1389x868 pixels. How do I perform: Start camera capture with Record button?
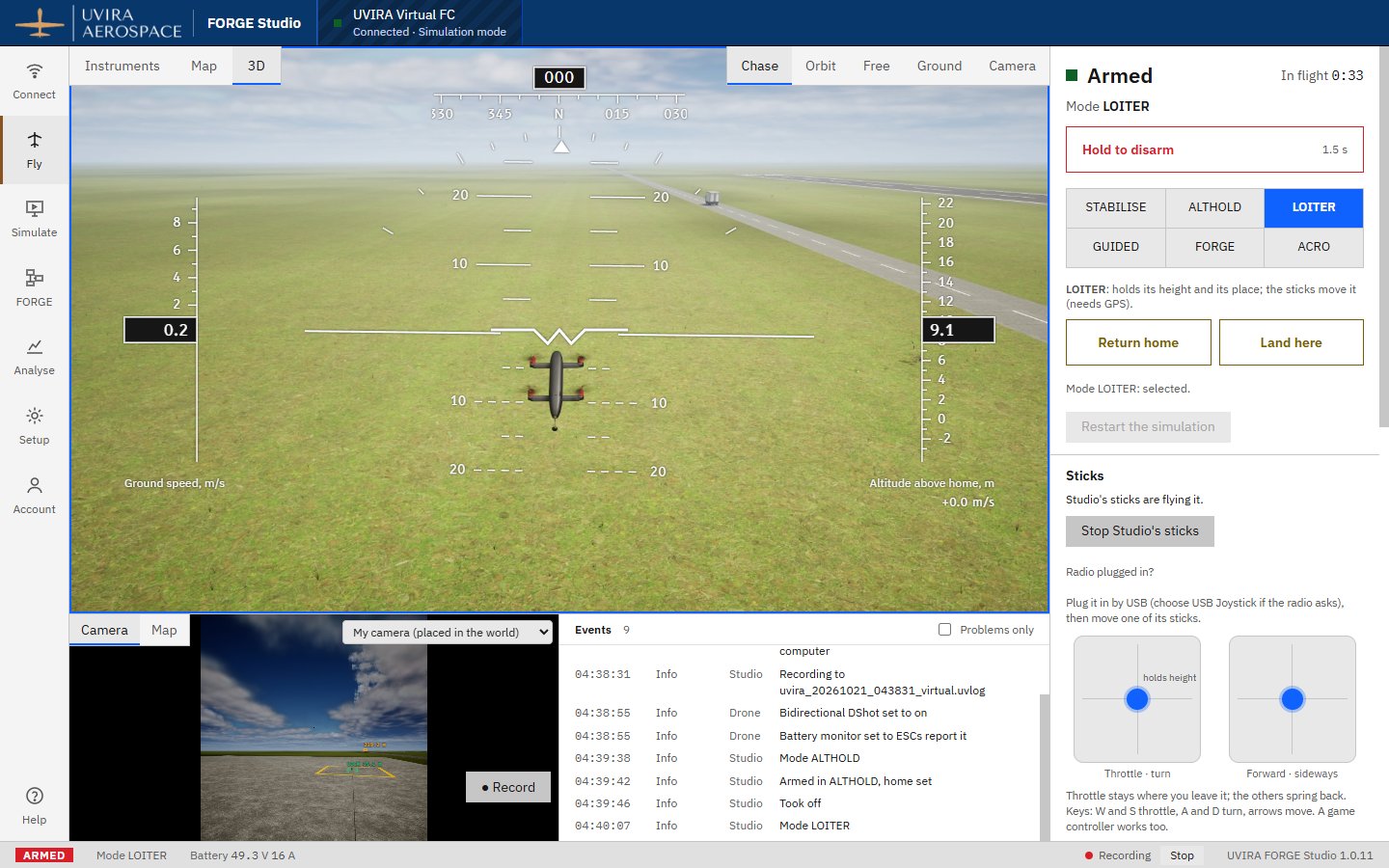click(508, 787)
